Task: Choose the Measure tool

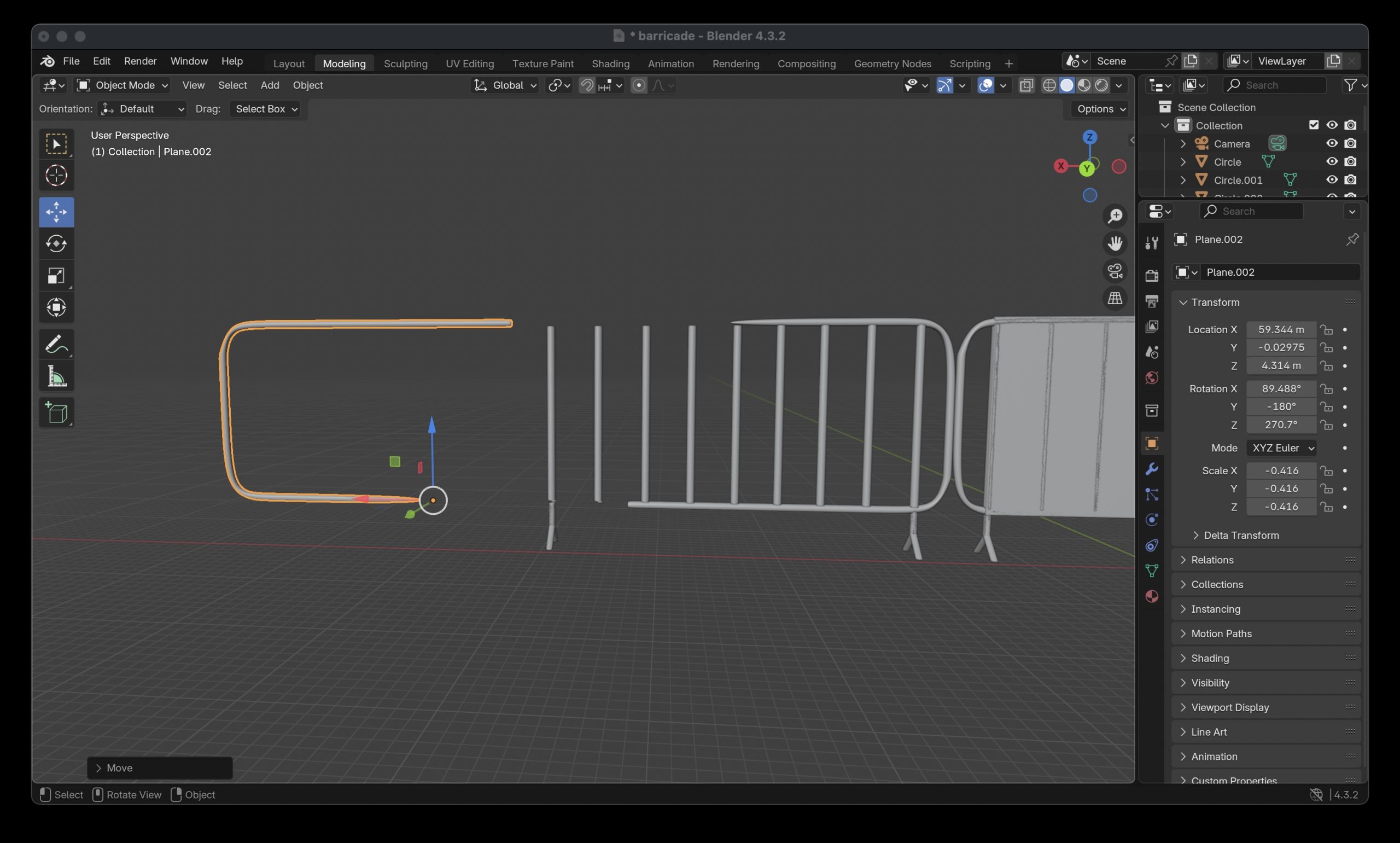Action: pos(56,376)
